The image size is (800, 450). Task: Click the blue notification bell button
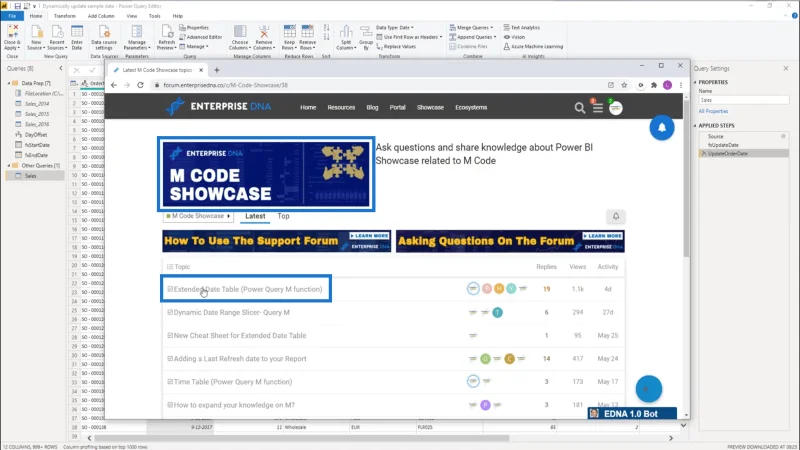[x=662, y=128]
